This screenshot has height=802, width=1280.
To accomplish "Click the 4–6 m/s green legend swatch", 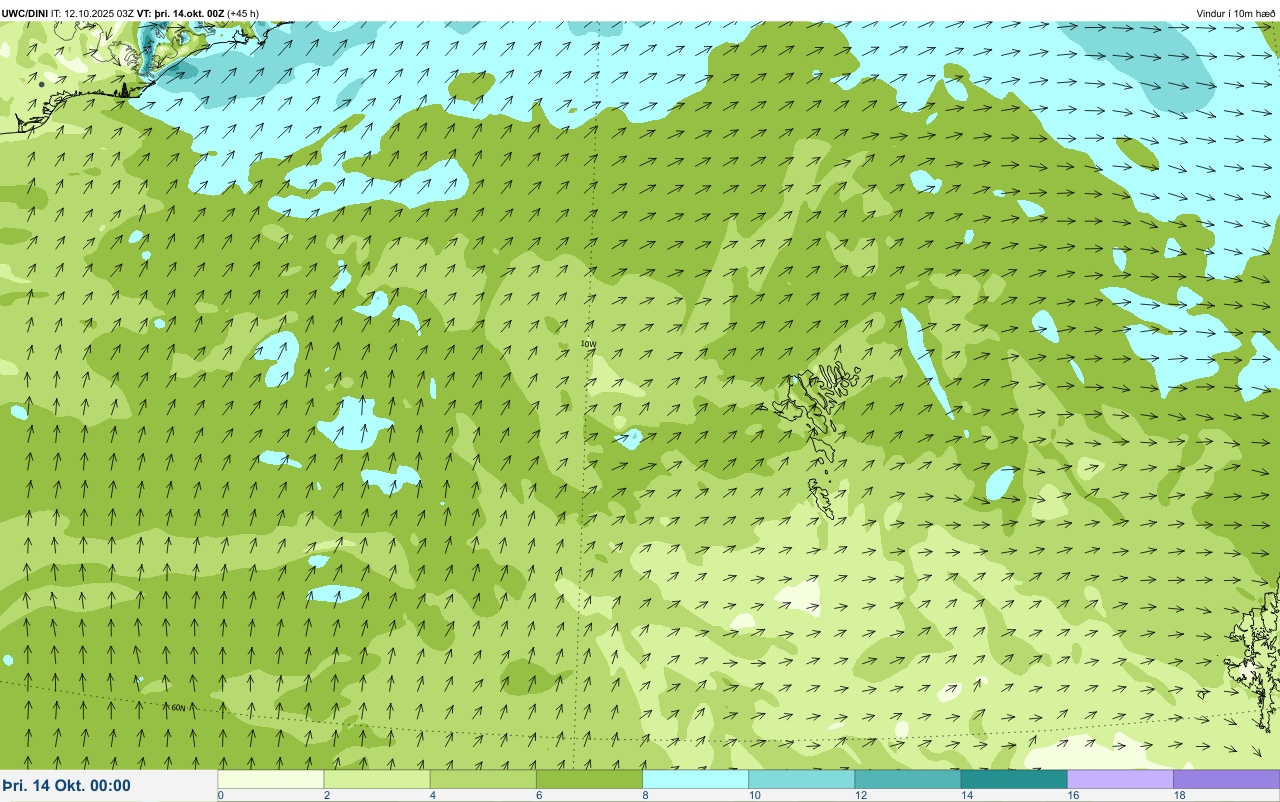I will 483,779.
